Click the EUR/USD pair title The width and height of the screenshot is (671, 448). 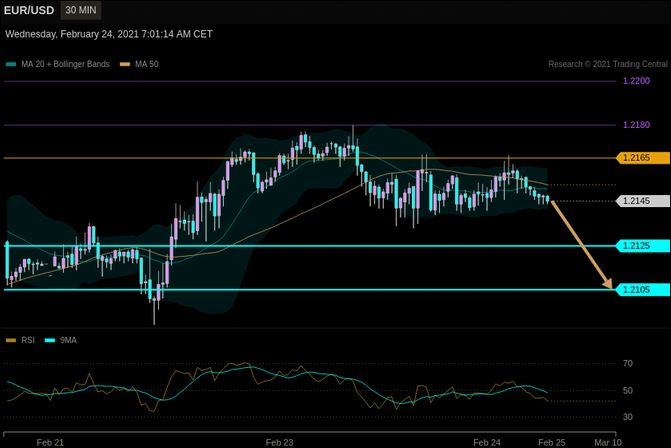tap(29, 10)
